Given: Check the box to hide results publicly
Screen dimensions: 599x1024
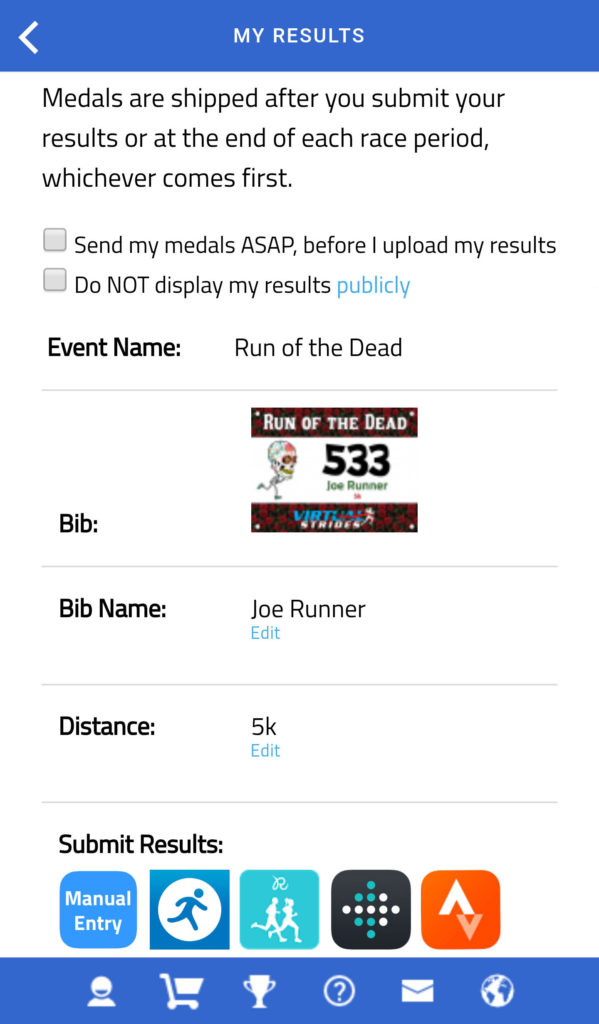Looking at the screenshot, I should click(54, 280).
